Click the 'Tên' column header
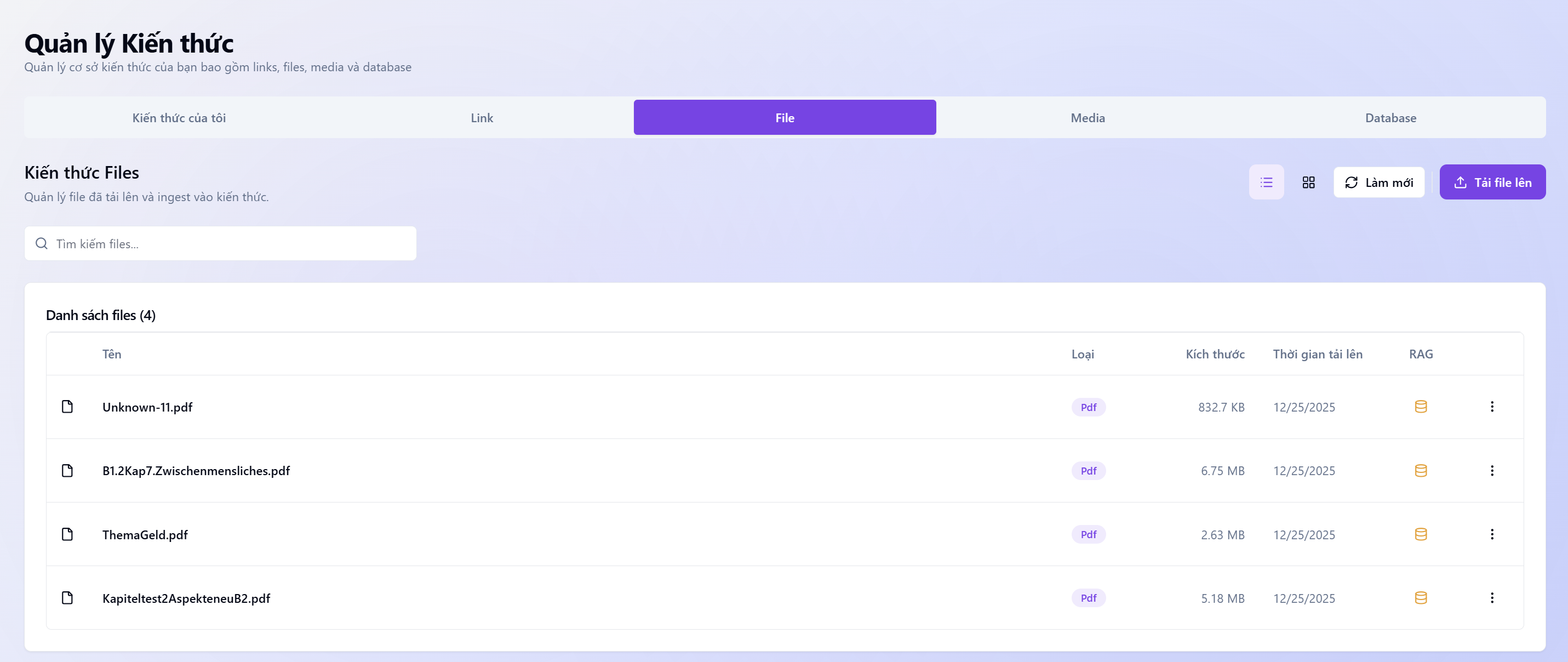This screenshot has width=1568, height=662. coord(111,354)
